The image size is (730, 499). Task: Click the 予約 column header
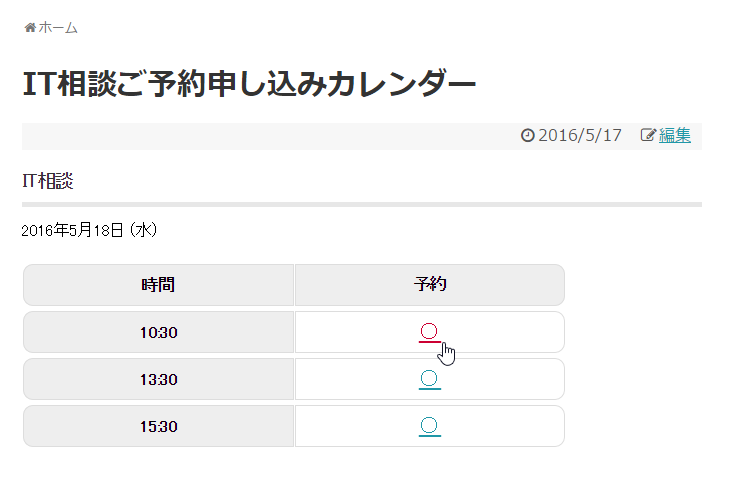click(430, 285)
